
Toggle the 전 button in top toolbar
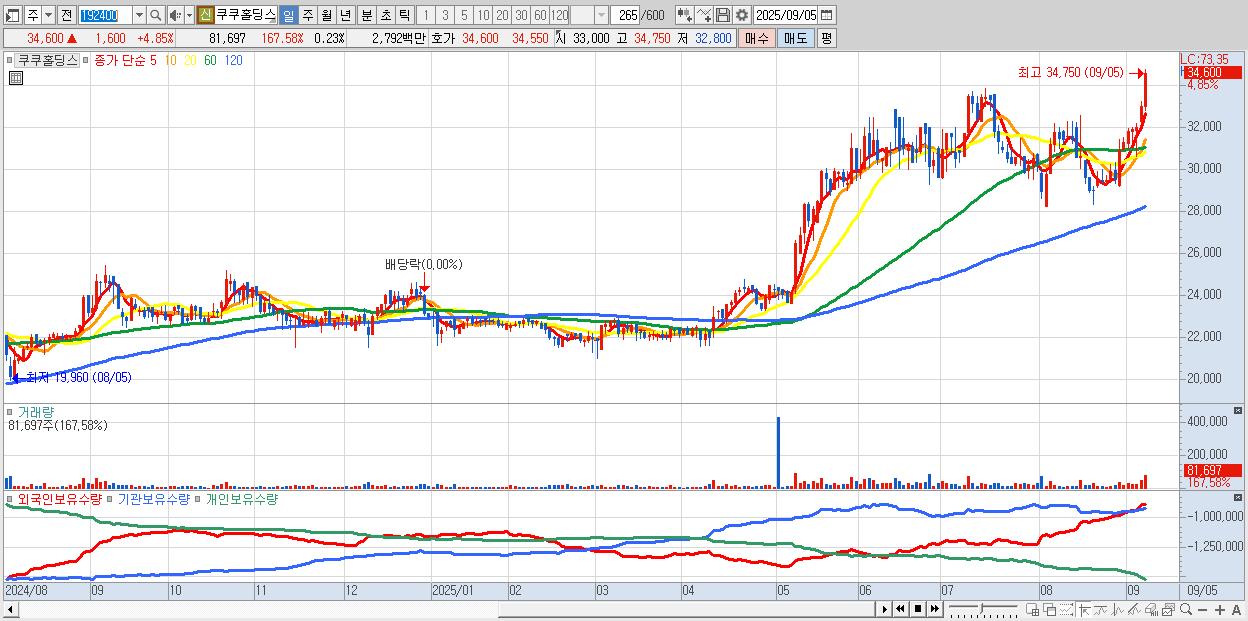pyautogui.click(x=66, y=15)
